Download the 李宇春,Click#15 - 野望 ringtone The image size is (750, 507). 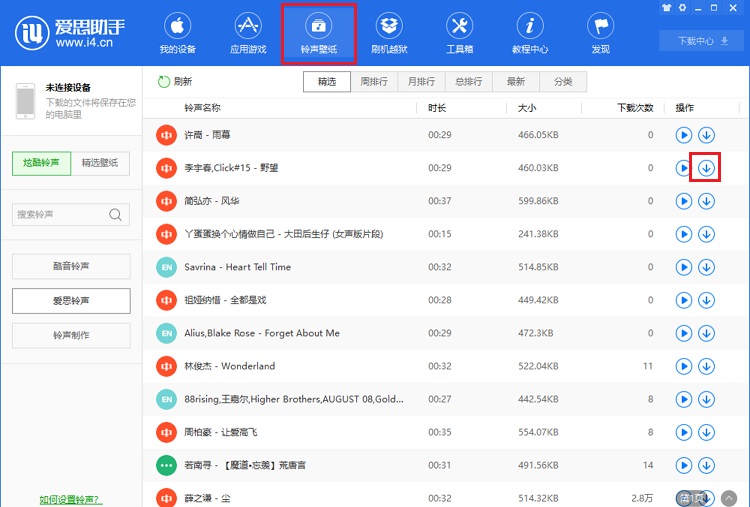(x=706, y=168)
